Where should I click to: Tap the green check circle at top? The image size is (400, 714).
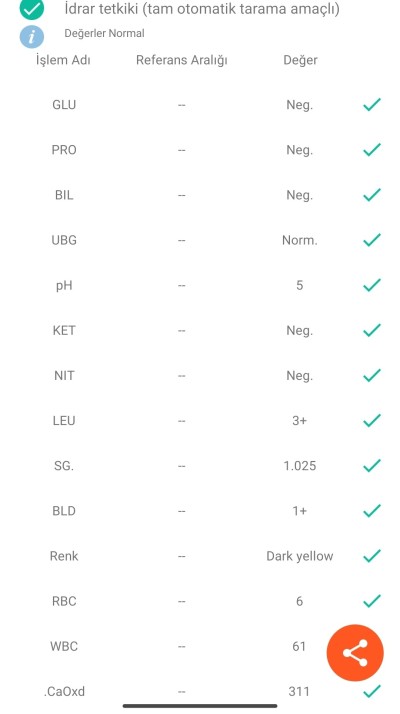32,9
